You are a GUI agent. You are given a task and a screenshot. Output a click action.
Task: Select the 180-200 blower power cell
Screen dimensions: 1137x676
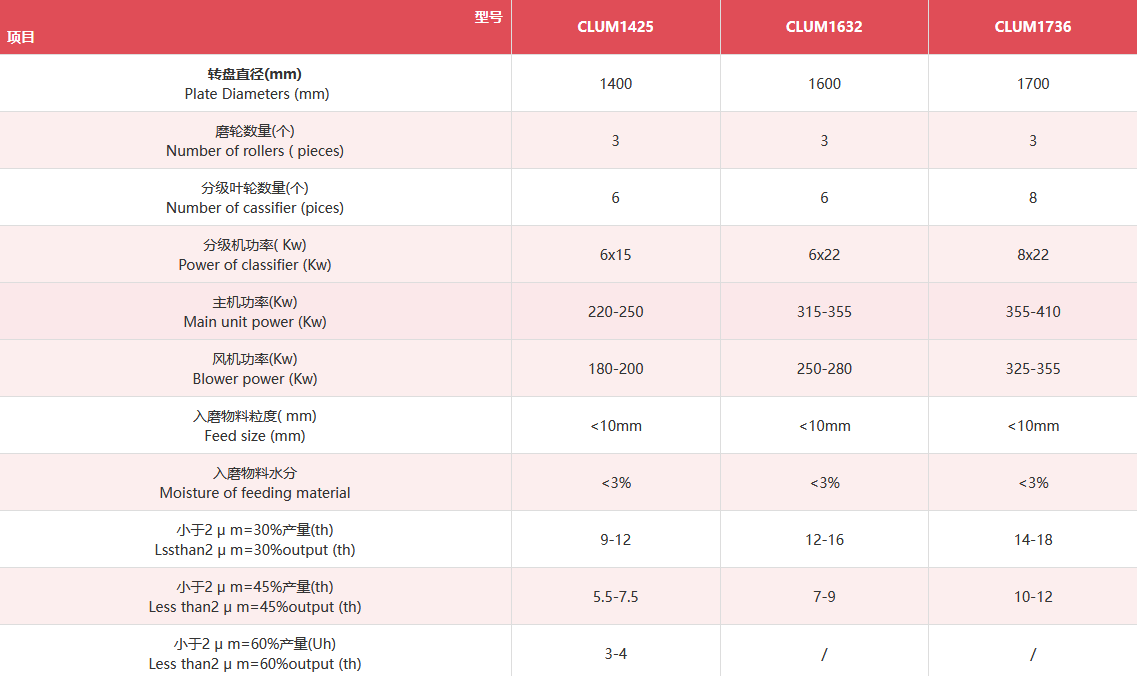coord(616,368)
